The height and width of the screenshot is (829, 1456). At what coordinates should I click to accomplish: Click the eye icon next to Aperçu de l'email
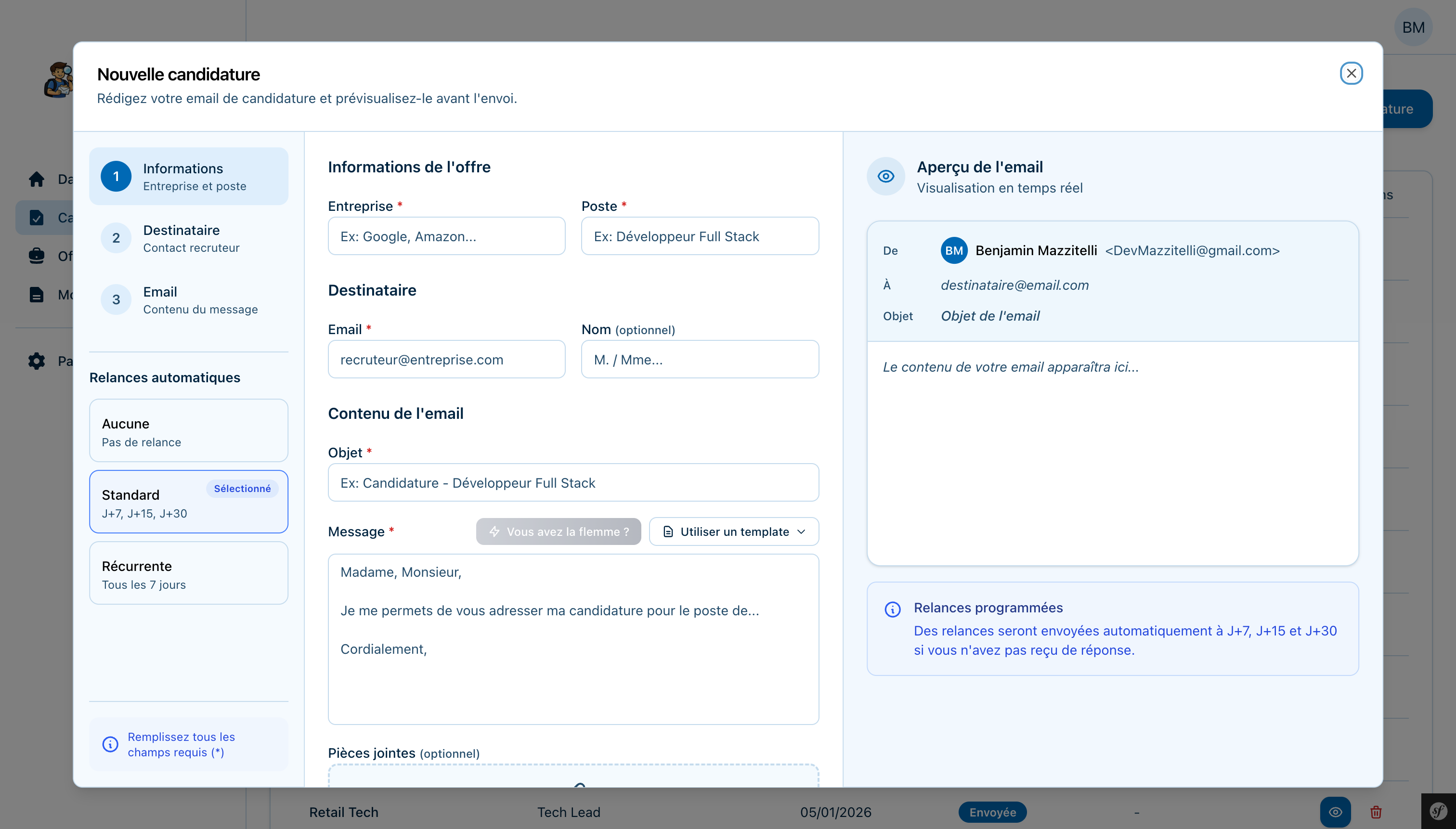[885, 176]
